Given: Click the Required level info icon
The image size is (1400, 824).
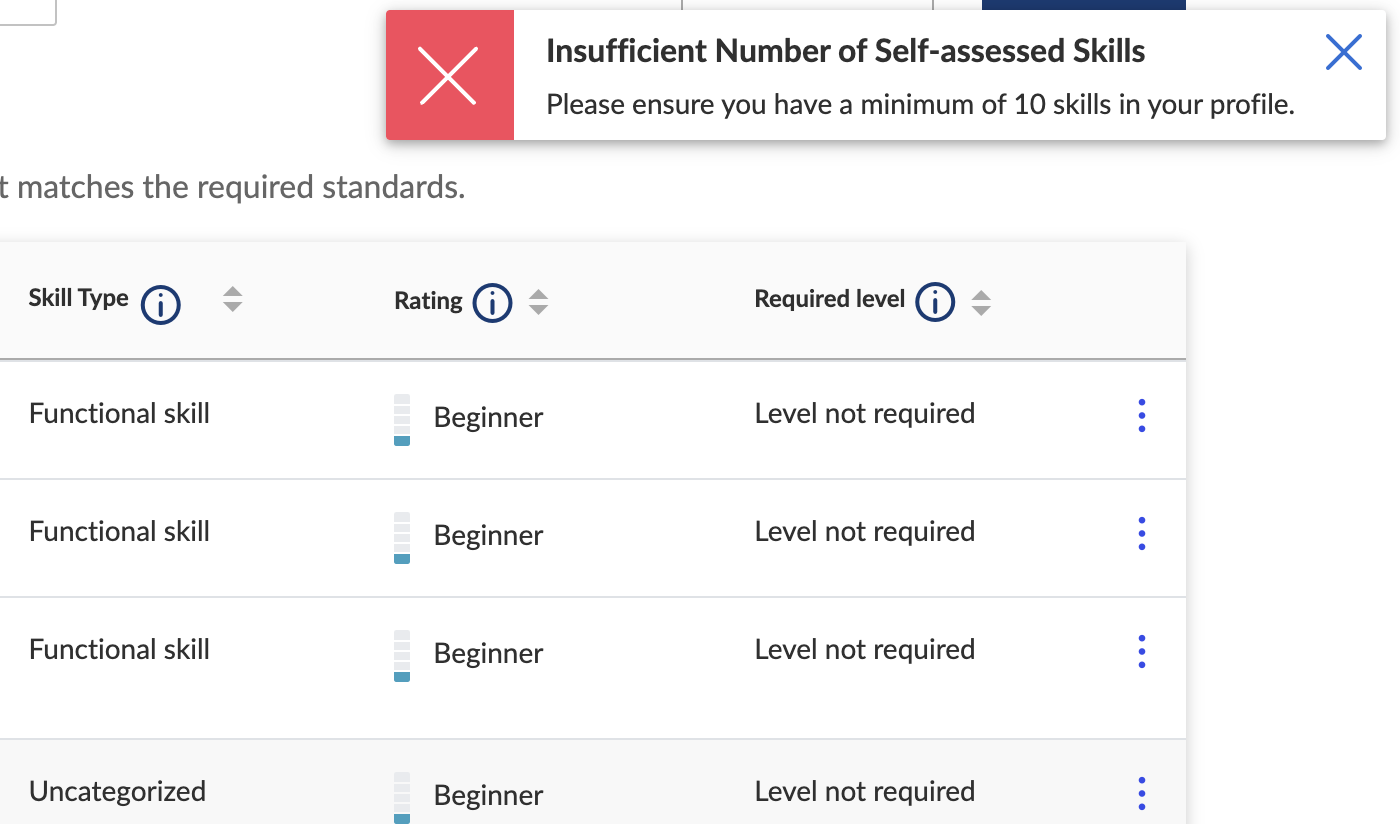Looking at the screenshot, I should point(935,302).
